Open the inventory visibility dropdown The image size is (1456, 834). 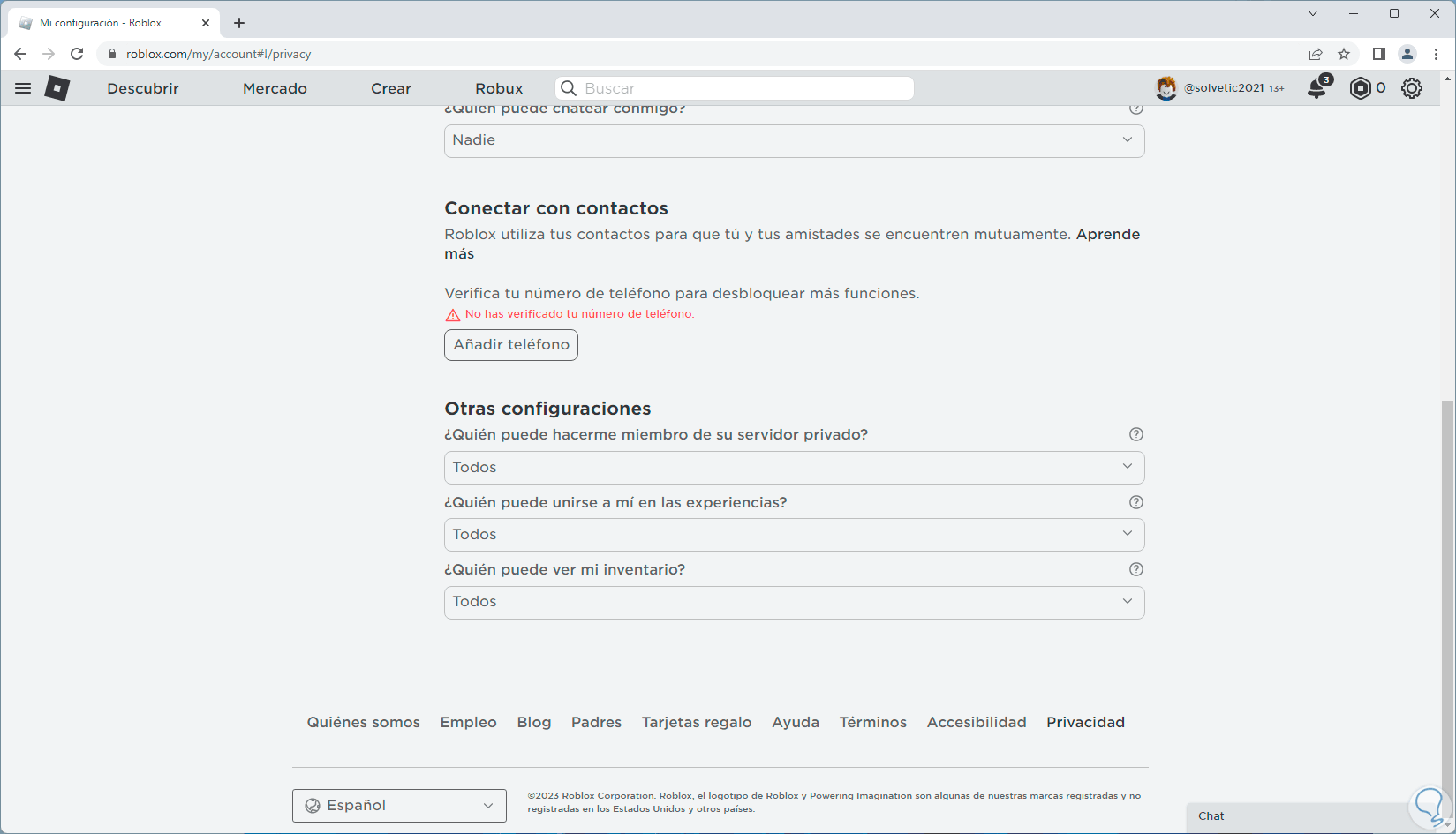tap(794, 602)
